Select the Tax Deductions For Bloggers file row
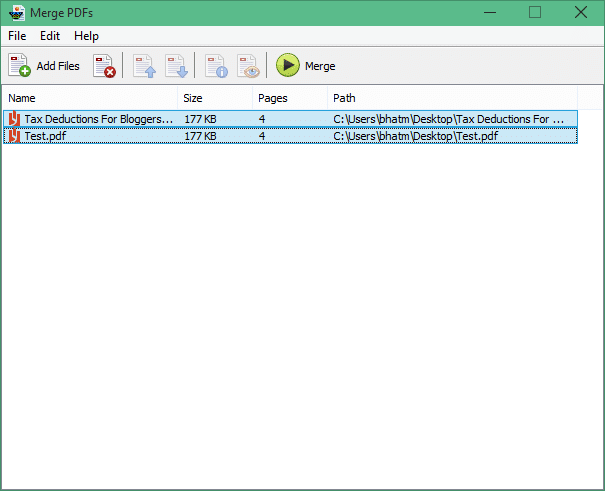Viewport: 605px width, 491px height. [x=98, y=119]
